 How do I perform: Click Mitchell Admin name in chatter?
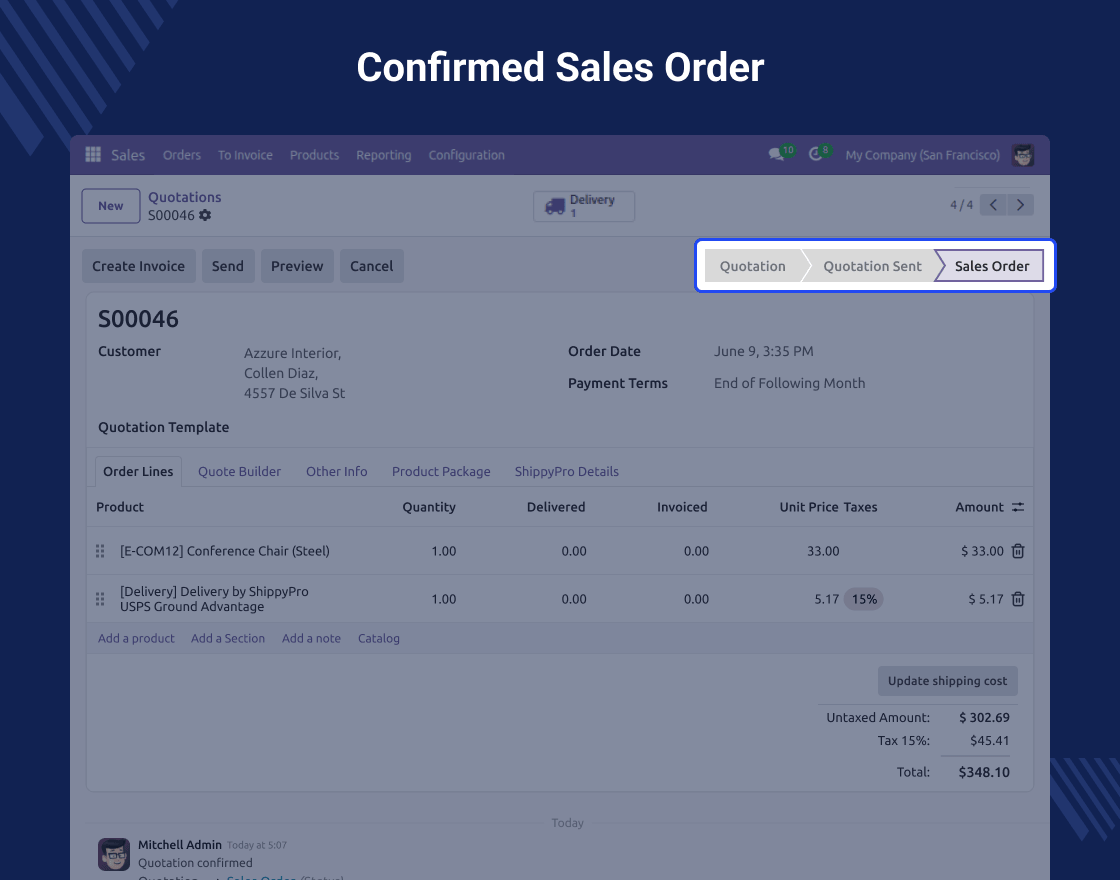tap(180, 845)
